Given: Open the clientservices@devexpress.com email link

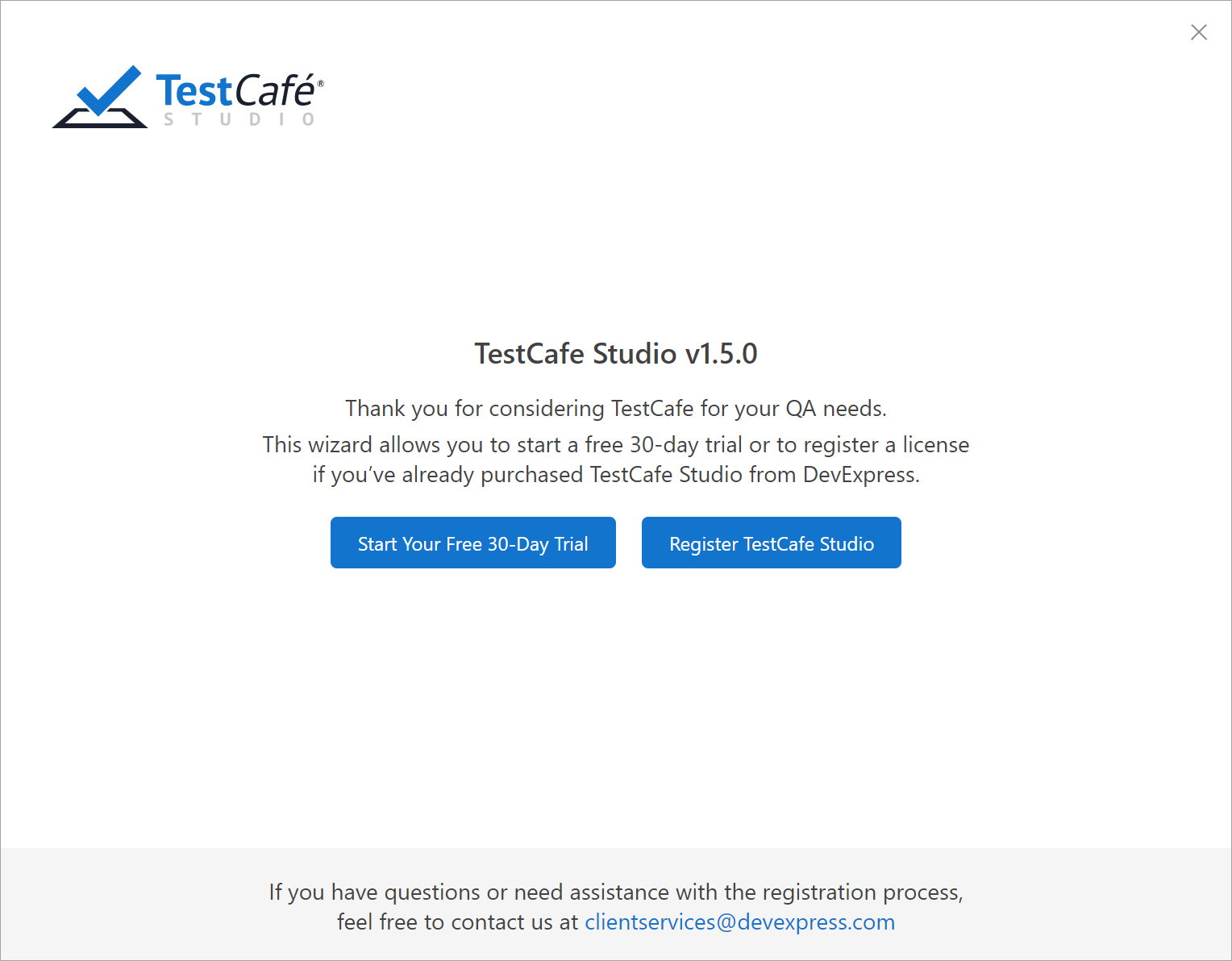Looking at the screenshot, I should [x=739, y=922].
